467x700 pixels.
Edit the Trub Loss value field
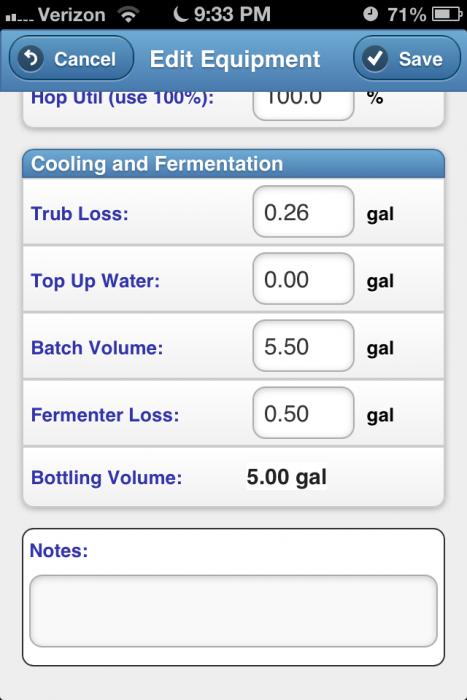[304, 212]
